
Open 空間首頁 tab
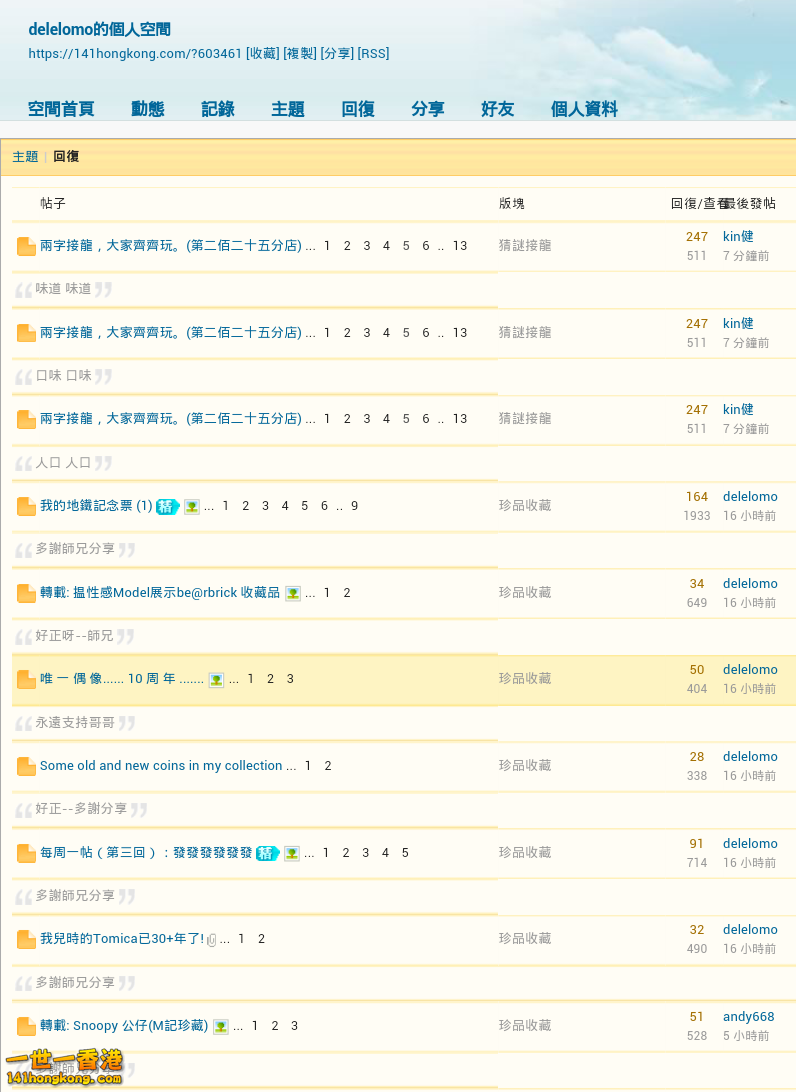click(61, 109)
